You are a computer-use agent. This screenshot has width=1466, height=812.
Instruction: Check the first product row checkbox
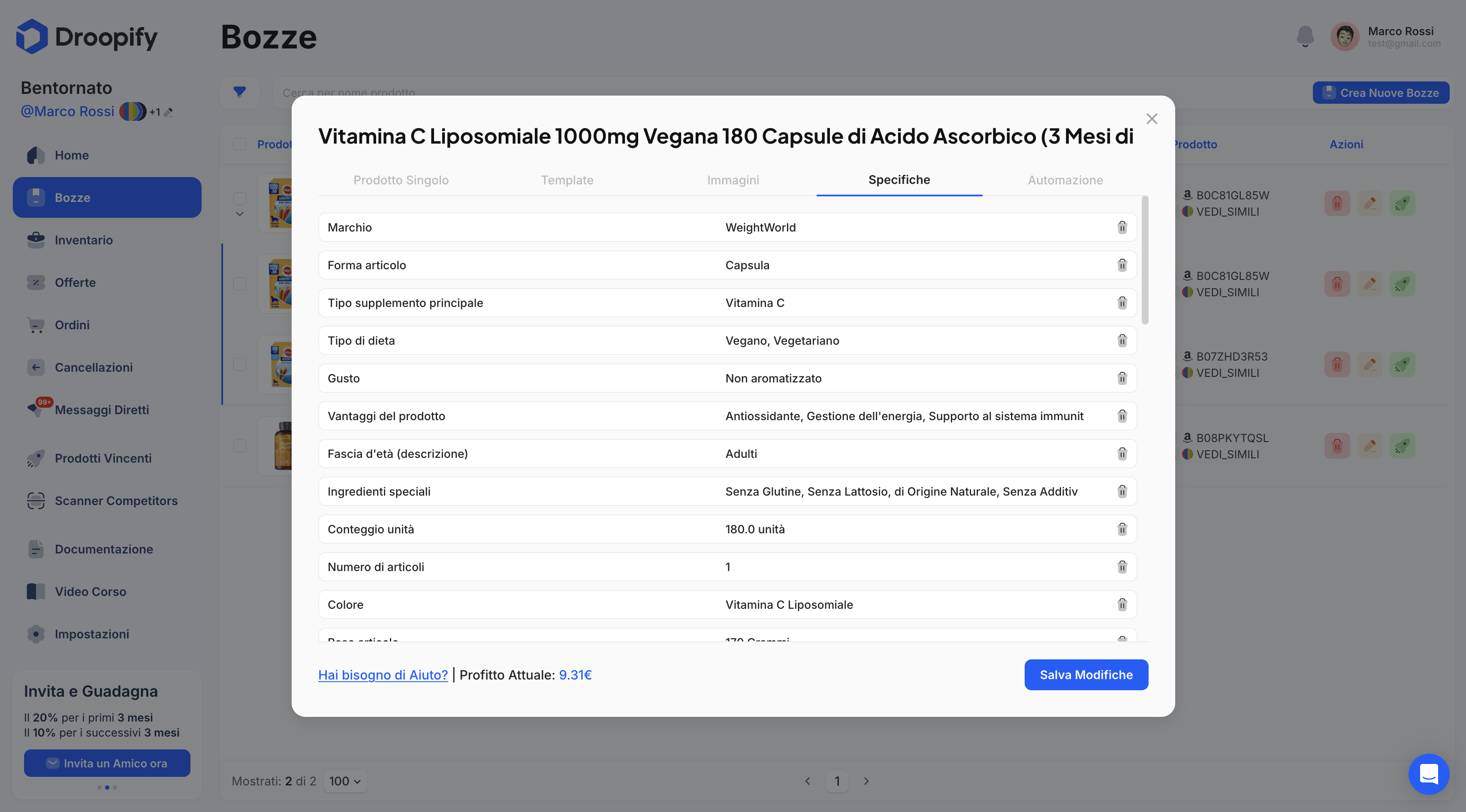click(240, 198)
